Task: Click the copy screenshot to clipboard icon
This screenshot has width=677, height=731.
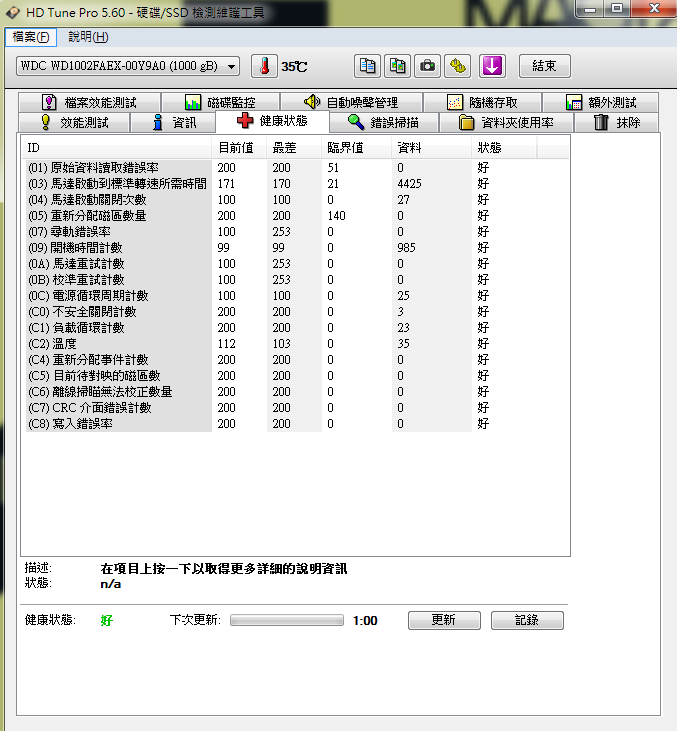Action: 397,66
